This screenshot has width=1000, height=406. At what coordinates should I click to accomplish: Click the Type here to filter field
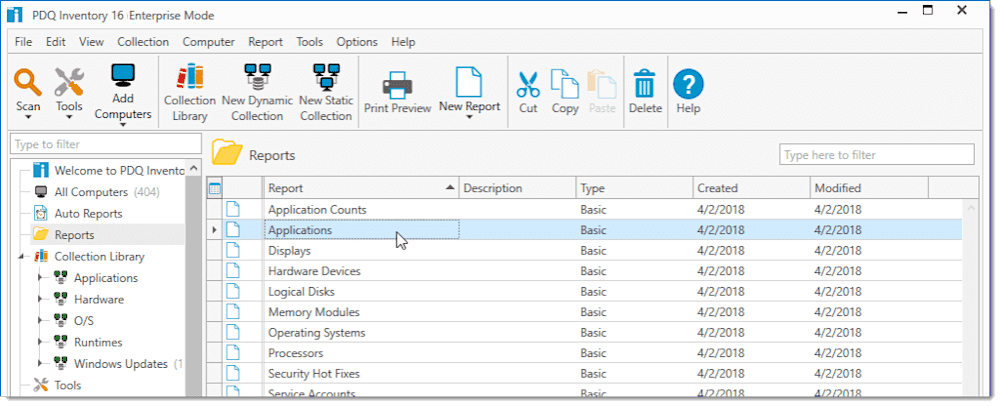pos(876,155)
